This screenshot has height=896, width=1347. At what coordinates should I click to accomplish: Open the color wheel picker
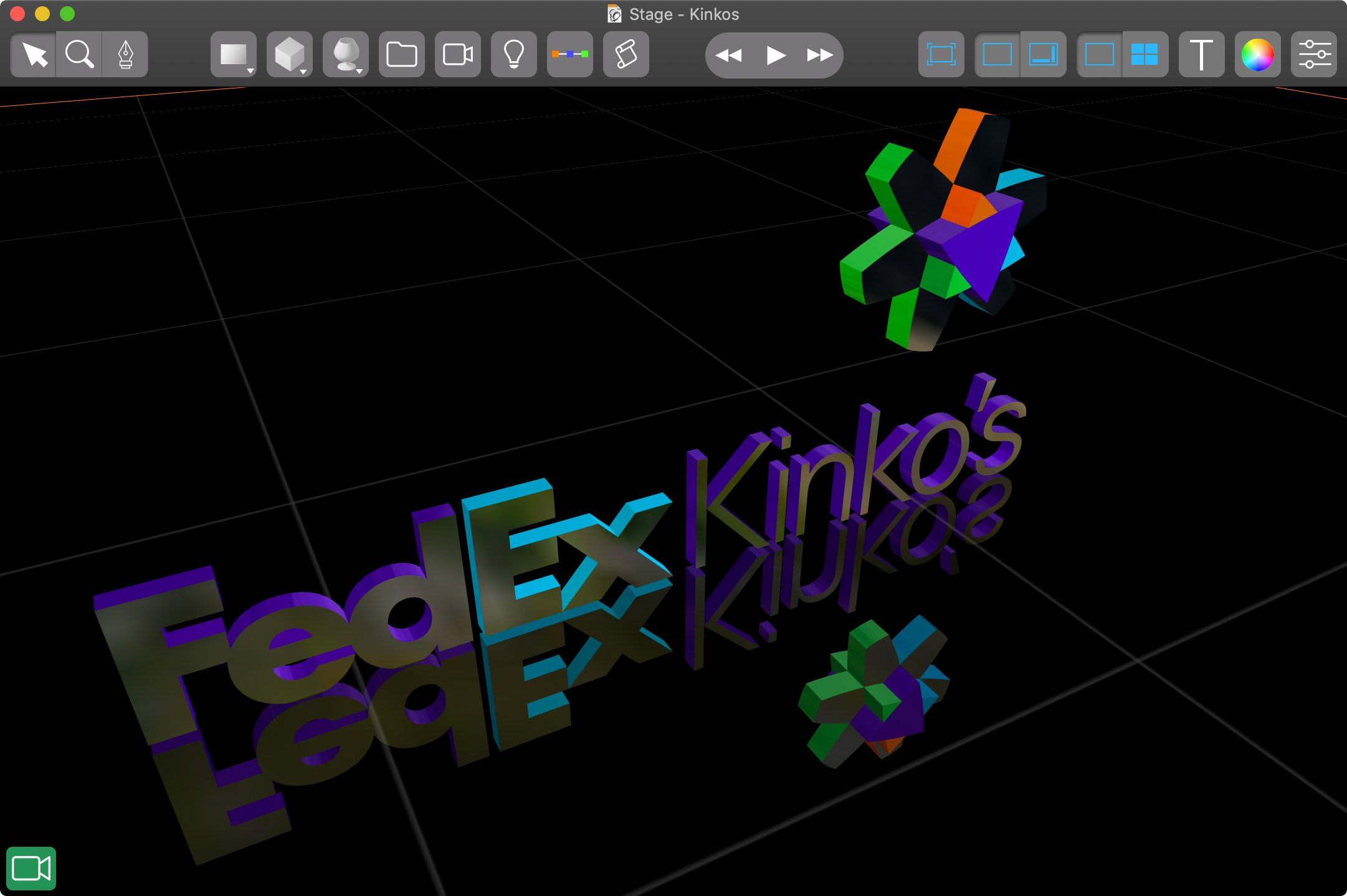pyautogui.click(x=1258, y=55)
